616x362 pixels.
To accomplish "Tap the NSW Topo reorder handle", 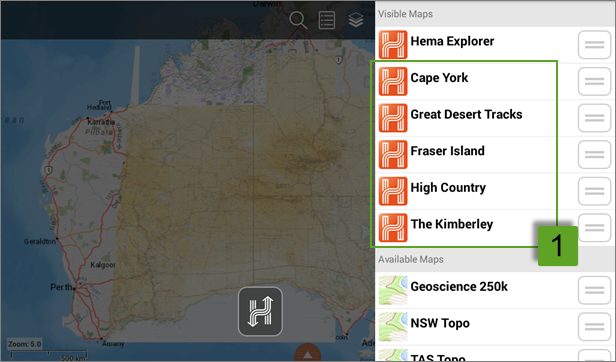I will [x=594, y=327].
